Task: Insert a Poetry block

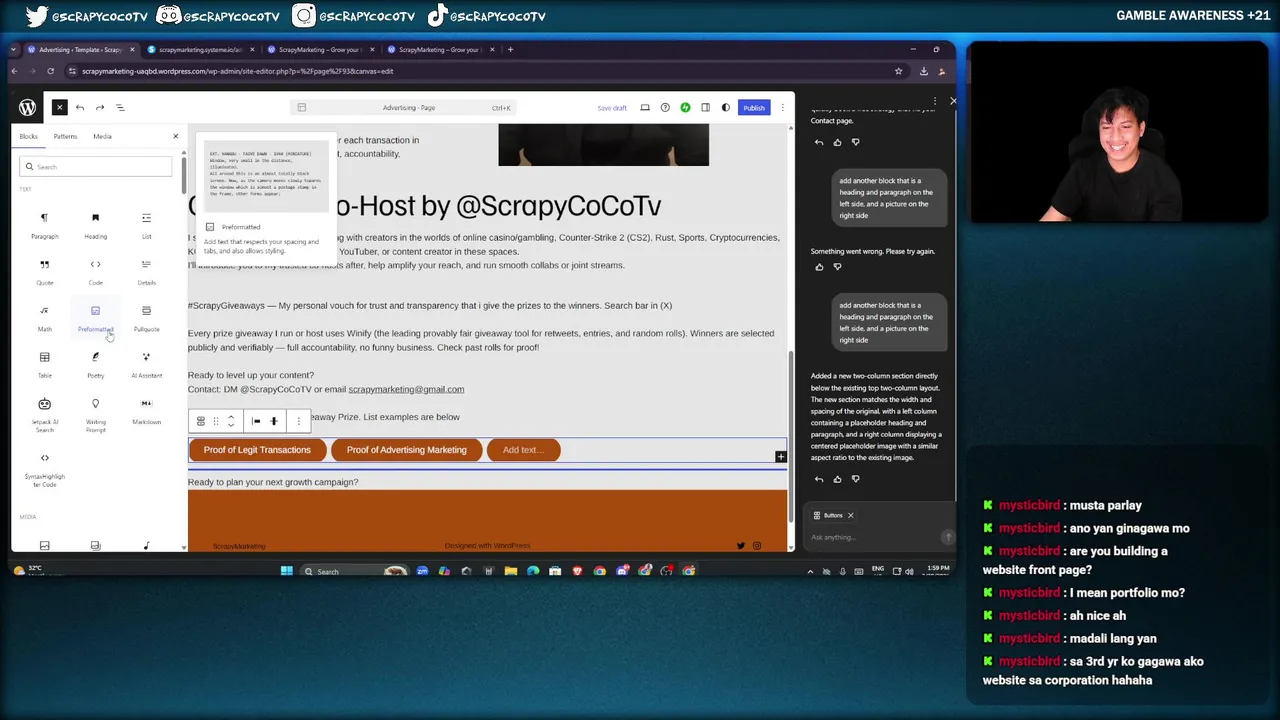Action: tap(95, 365)
